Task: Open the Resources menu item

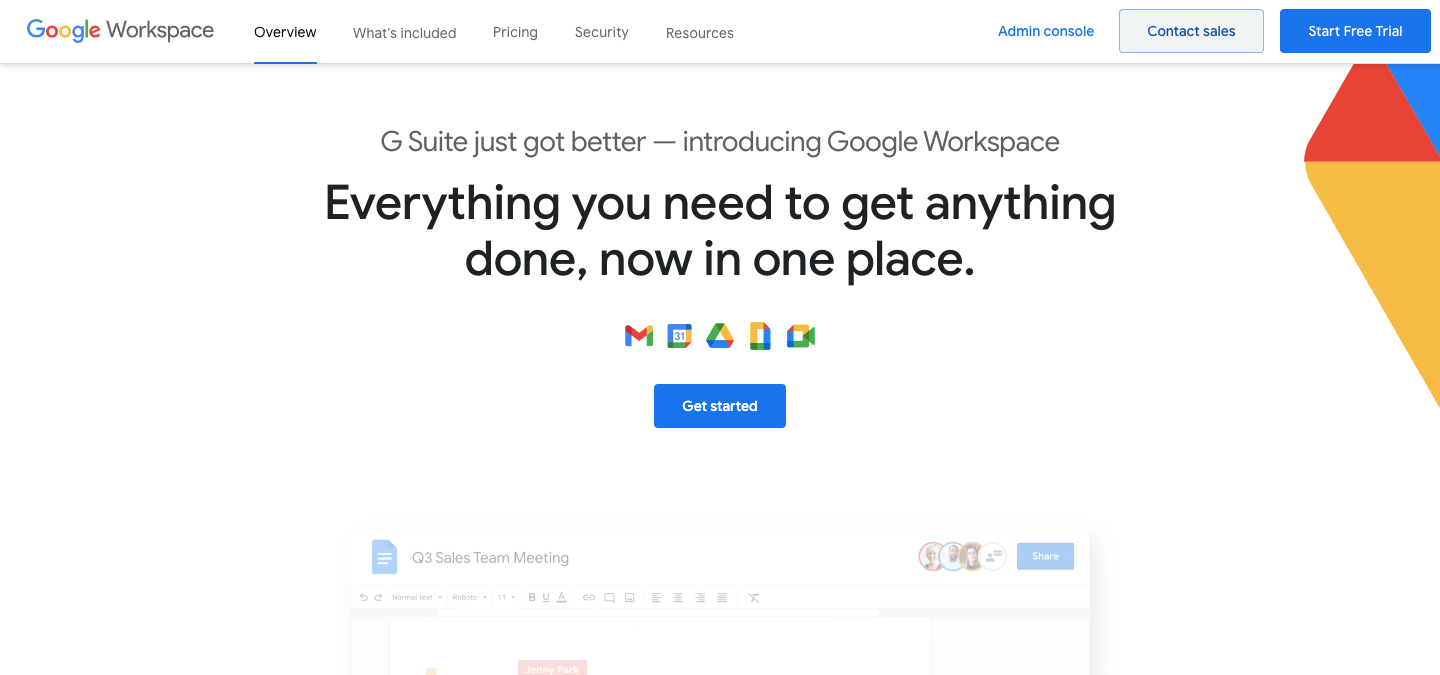Action: click(700, 33)
